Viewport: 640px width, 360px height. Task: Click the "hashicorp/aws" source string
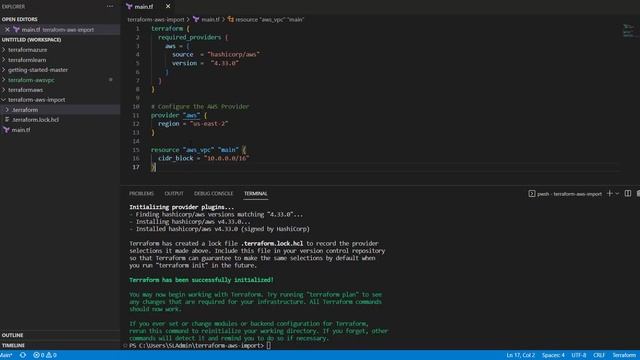coord(233,54)
